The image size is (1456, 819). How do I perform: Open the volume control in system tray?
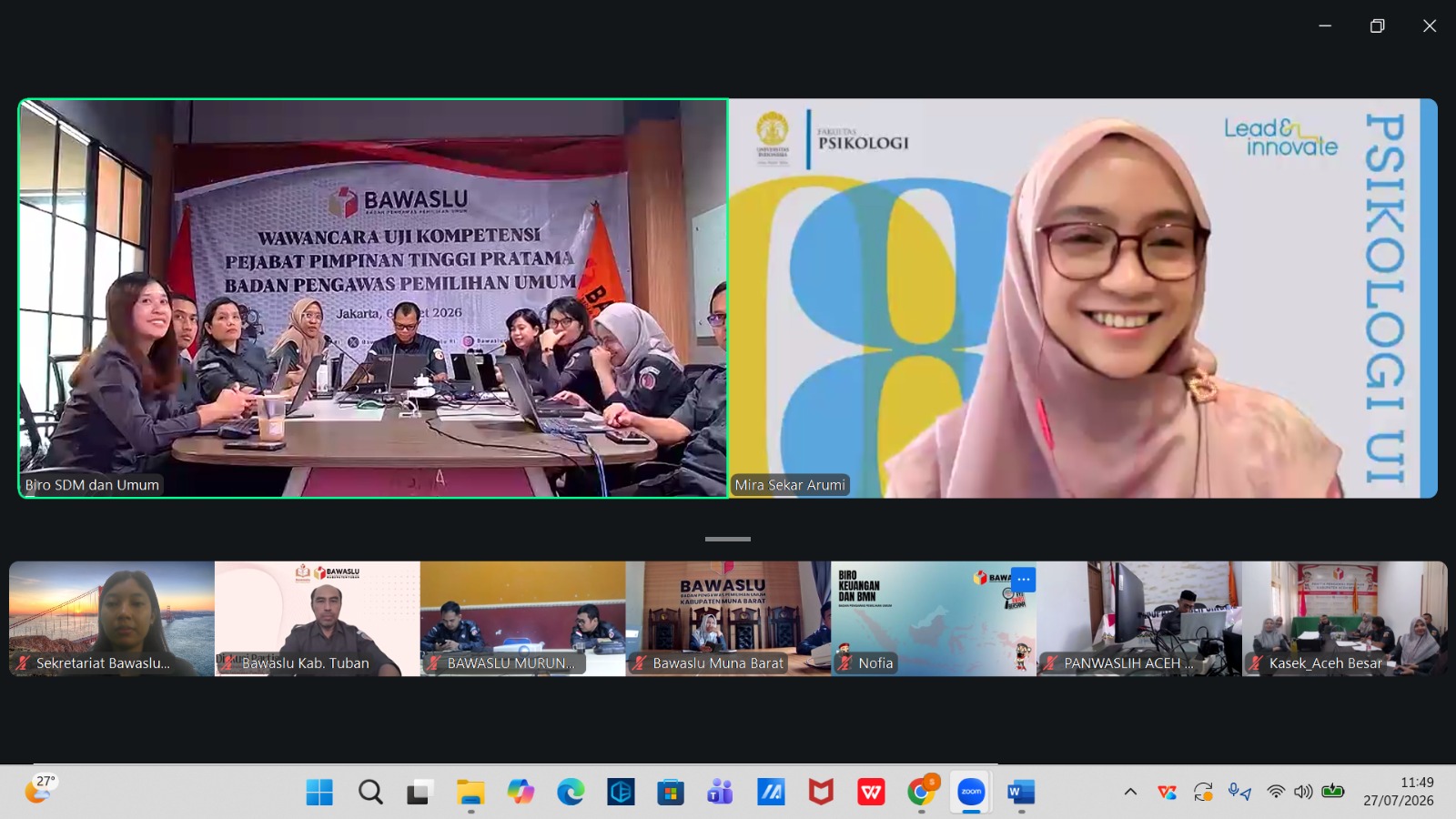click(1303, 792)
